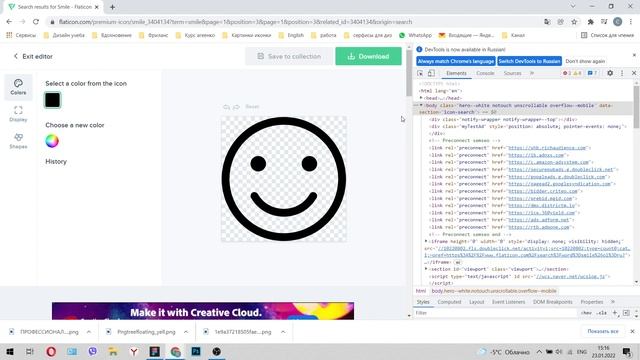Screen dimensions: 640x360
Task: Open DevTools three-dot customize menu
Action: point(622,73)
